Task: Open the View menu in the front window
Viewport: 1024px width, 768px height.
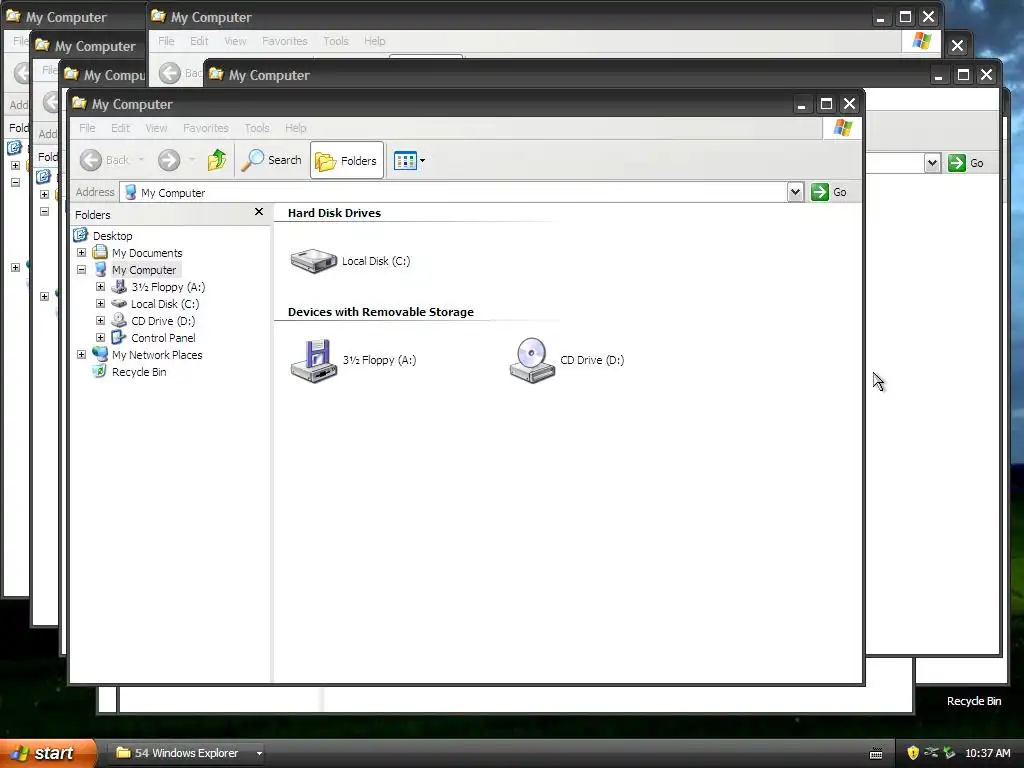Action: pos(156,128)
